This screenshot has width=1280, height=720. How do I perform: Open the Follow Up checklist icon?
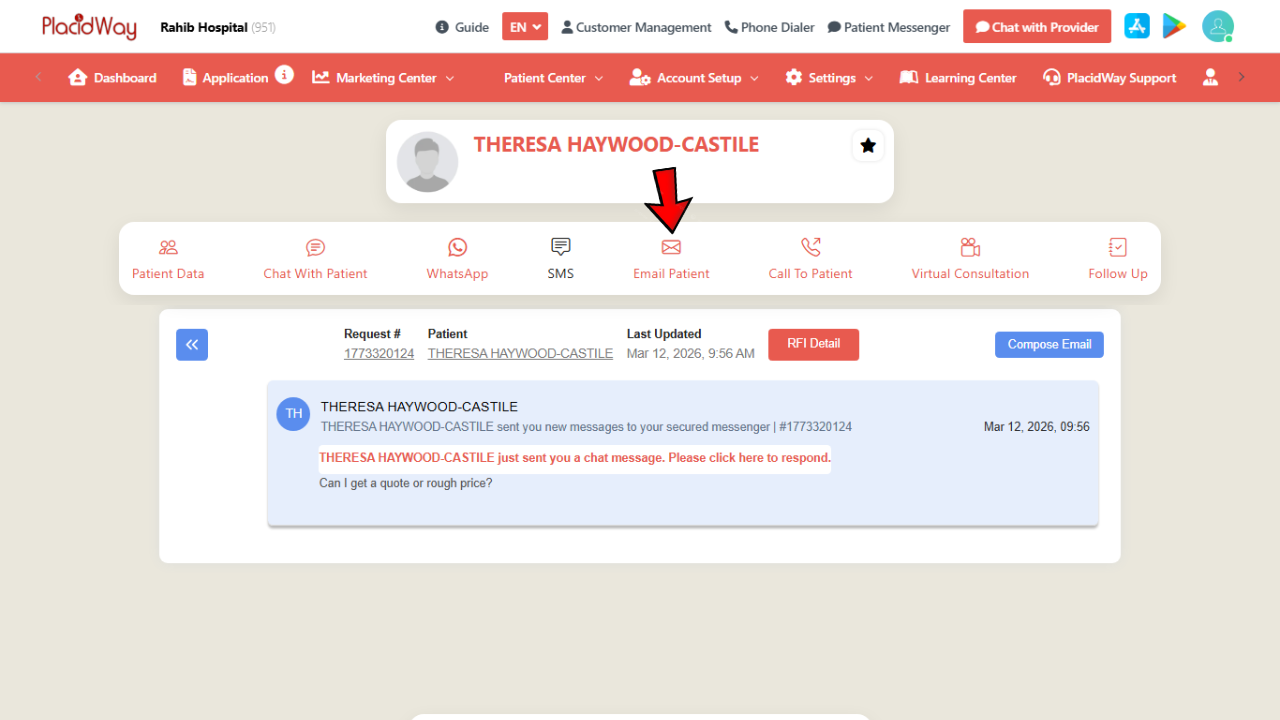(1118, 247)
